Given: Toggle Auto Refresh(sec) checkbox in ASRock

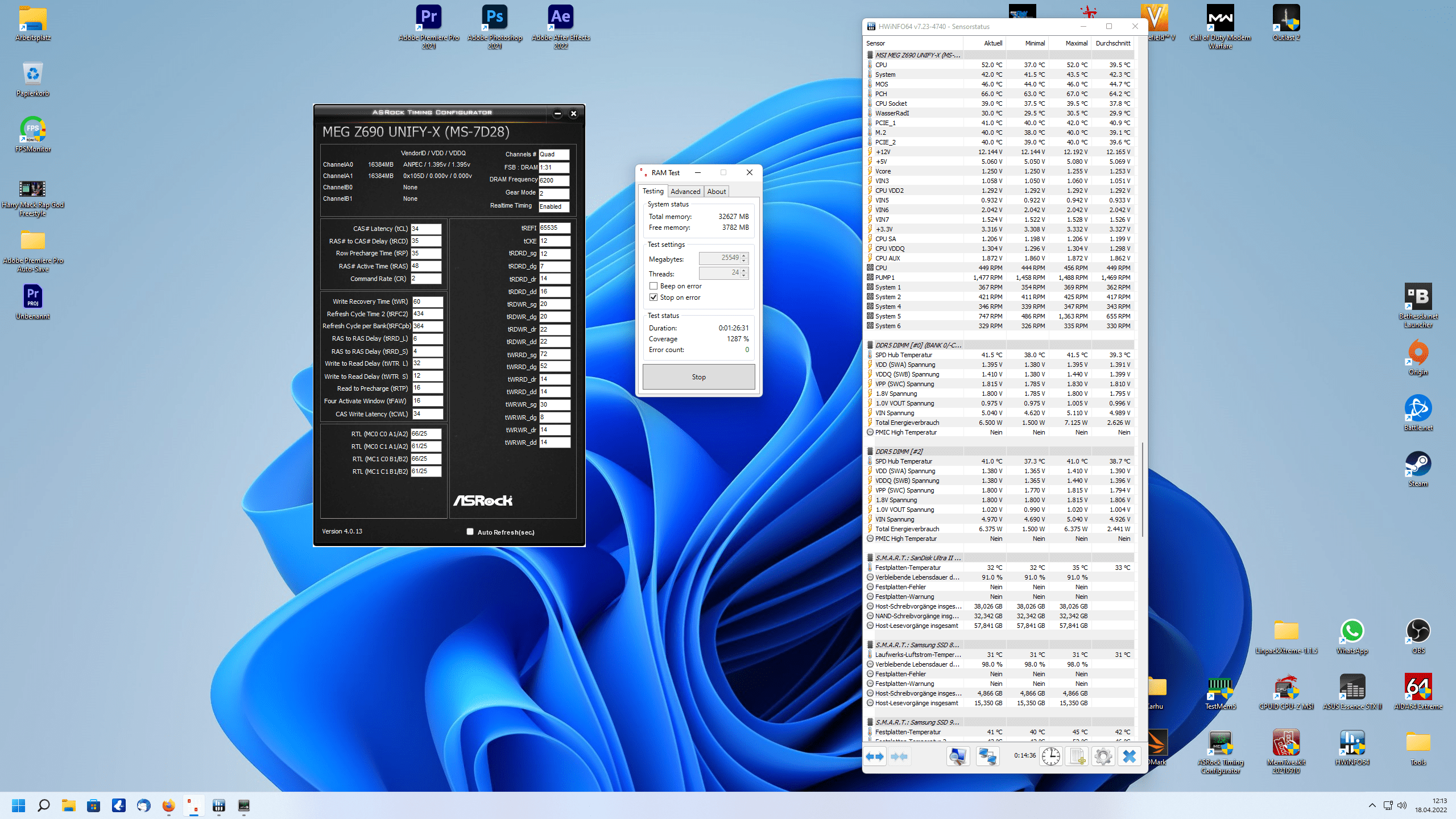Looking at the screenshot, I should click(470, 532).
